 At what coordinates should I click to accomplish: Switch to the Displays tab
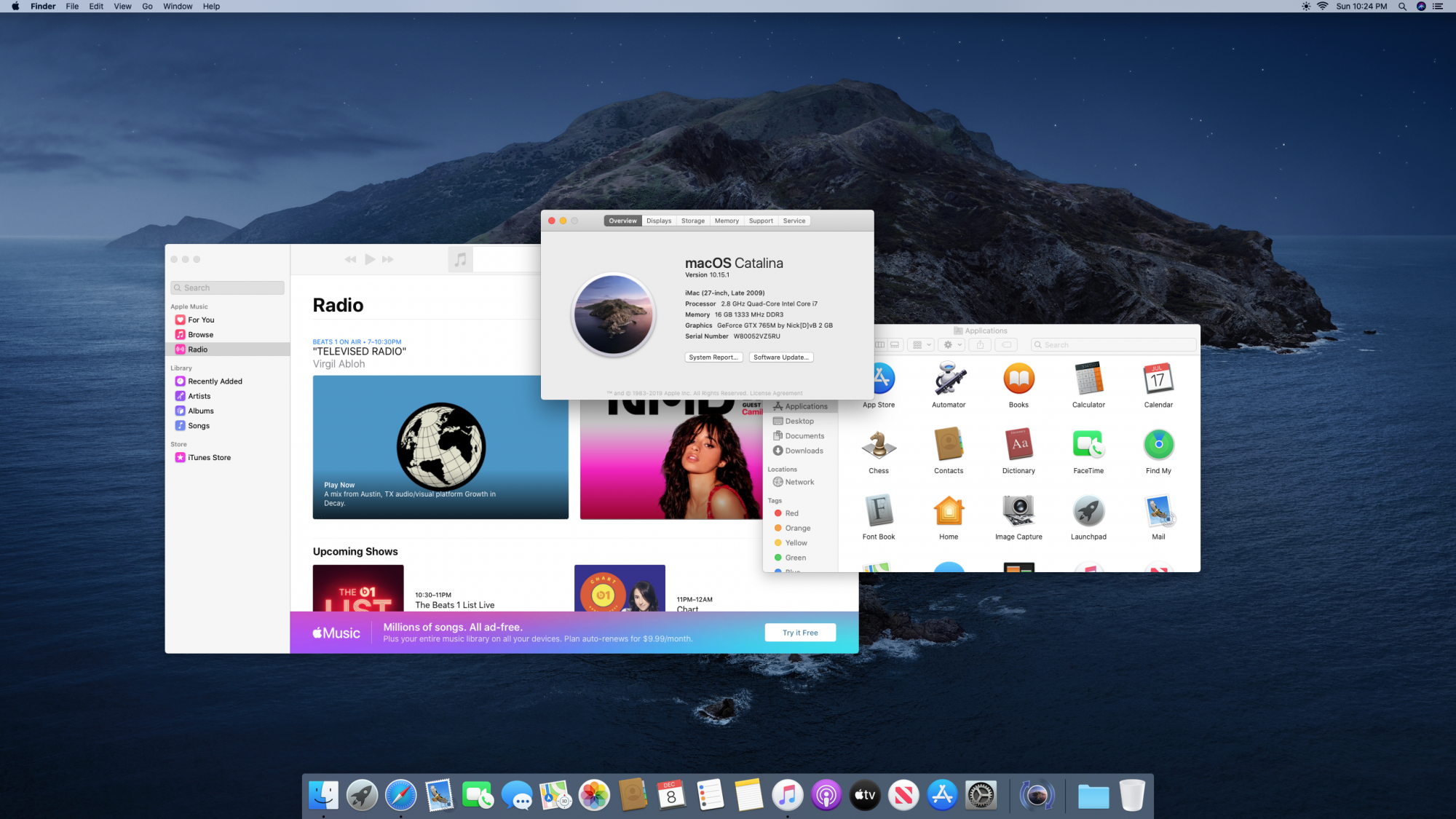[x=659, y=221]
